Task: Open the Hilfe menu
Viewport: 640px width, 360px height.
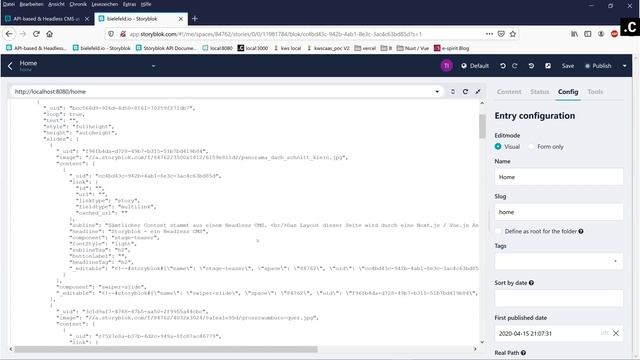Action: coord(146,4)
